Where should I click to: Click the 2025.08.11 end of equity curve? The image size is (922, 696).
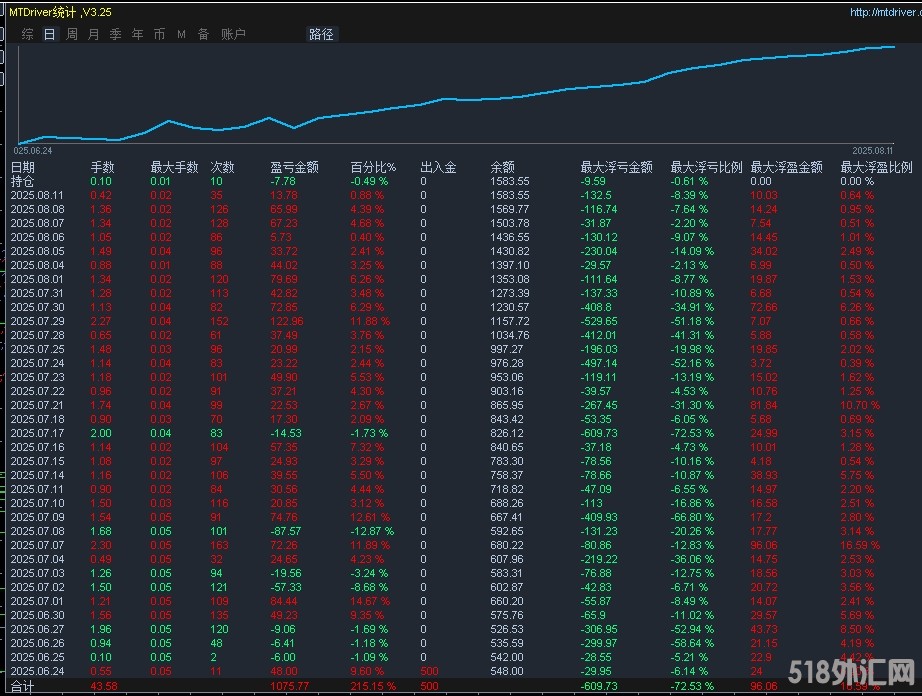[893, 47]
